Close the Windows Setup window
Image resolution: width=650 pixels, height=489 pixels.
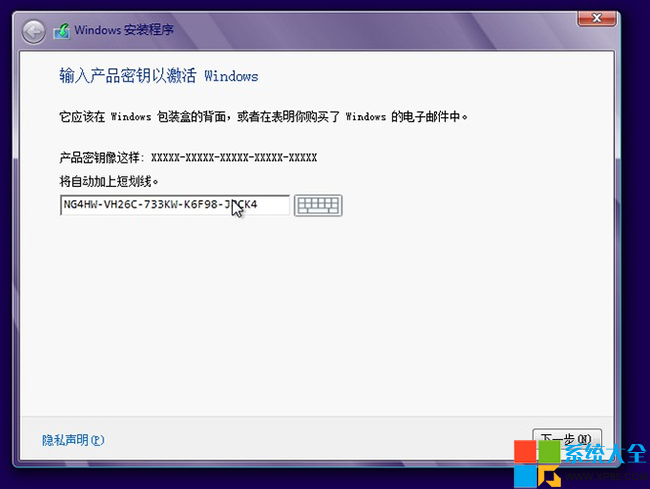click(597, 18)
